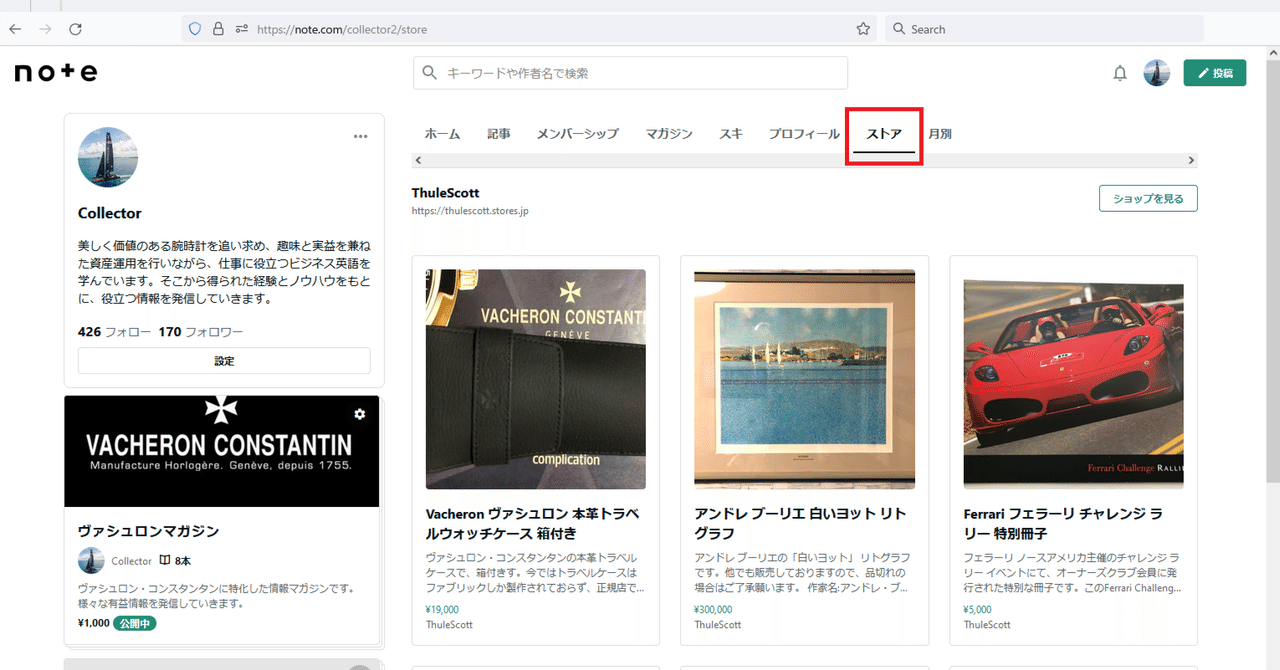Screen dimensions: 1280x670
Task: Click the permissions icon beside the padlock
Action: coord(241,29)
